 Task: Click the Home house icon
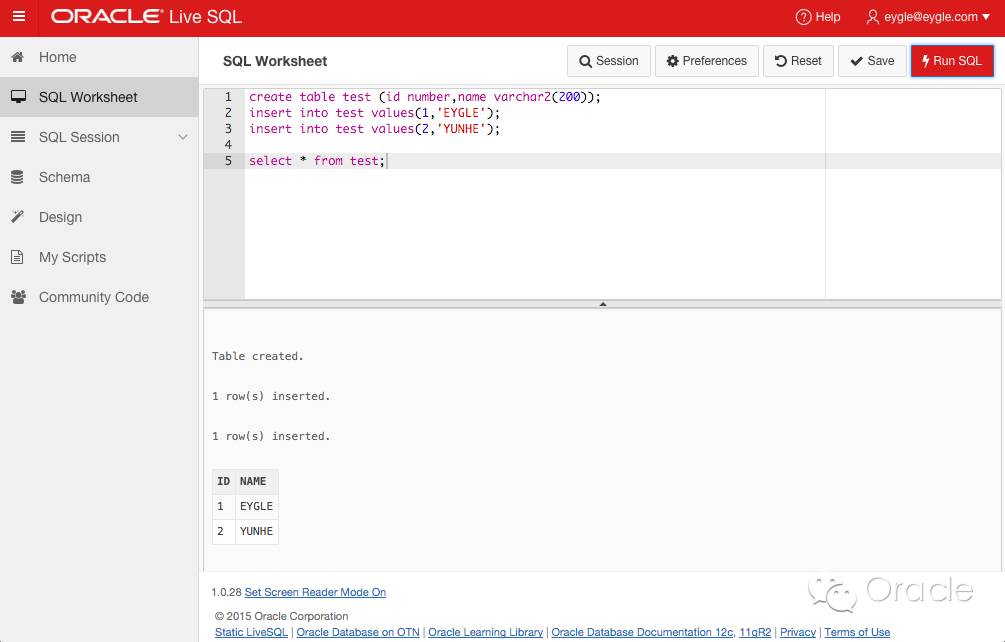point(18,57)
